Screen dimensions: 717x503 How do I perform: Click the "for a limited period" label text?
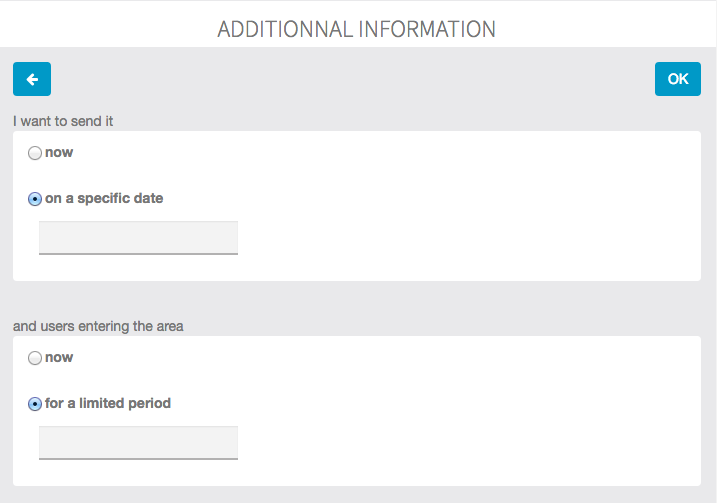coord(108,404)
